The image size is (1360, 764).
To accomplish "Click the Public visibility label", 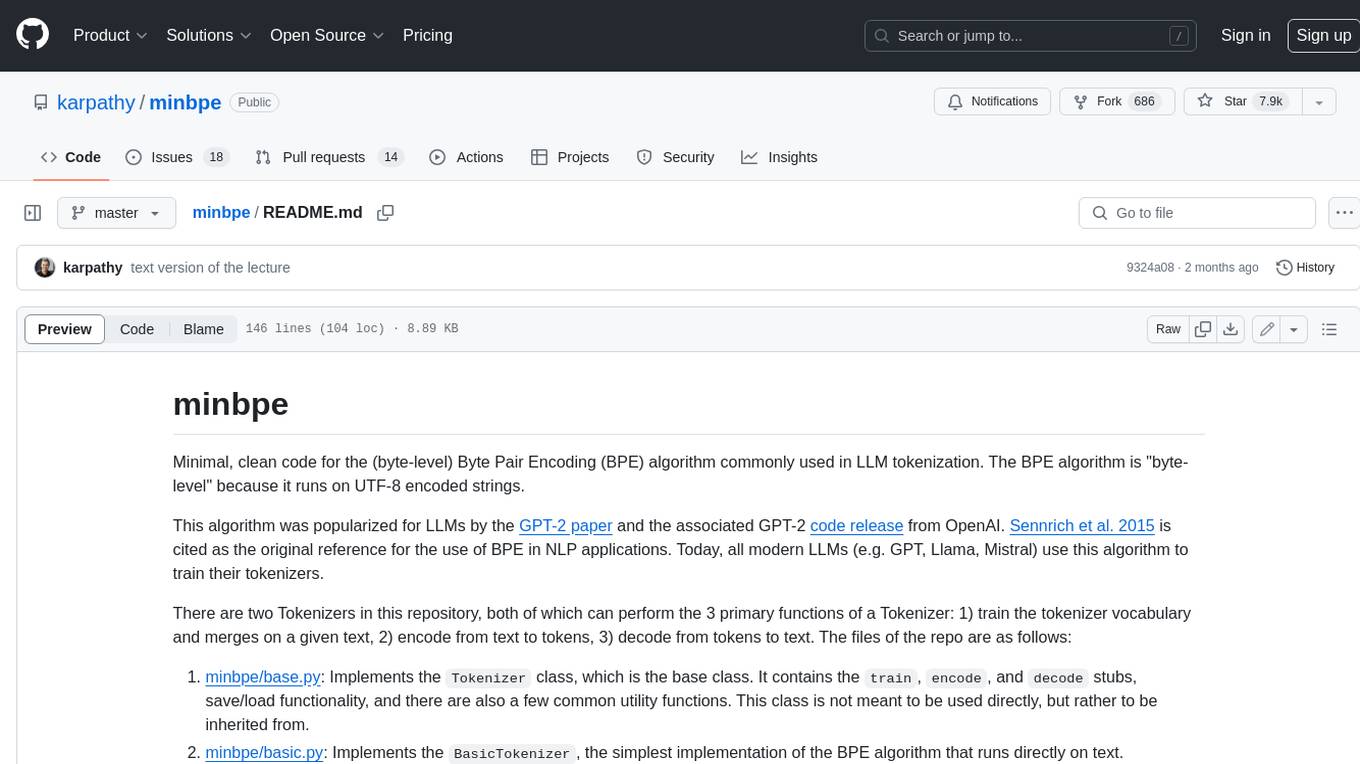I will (x=254, y=102).
